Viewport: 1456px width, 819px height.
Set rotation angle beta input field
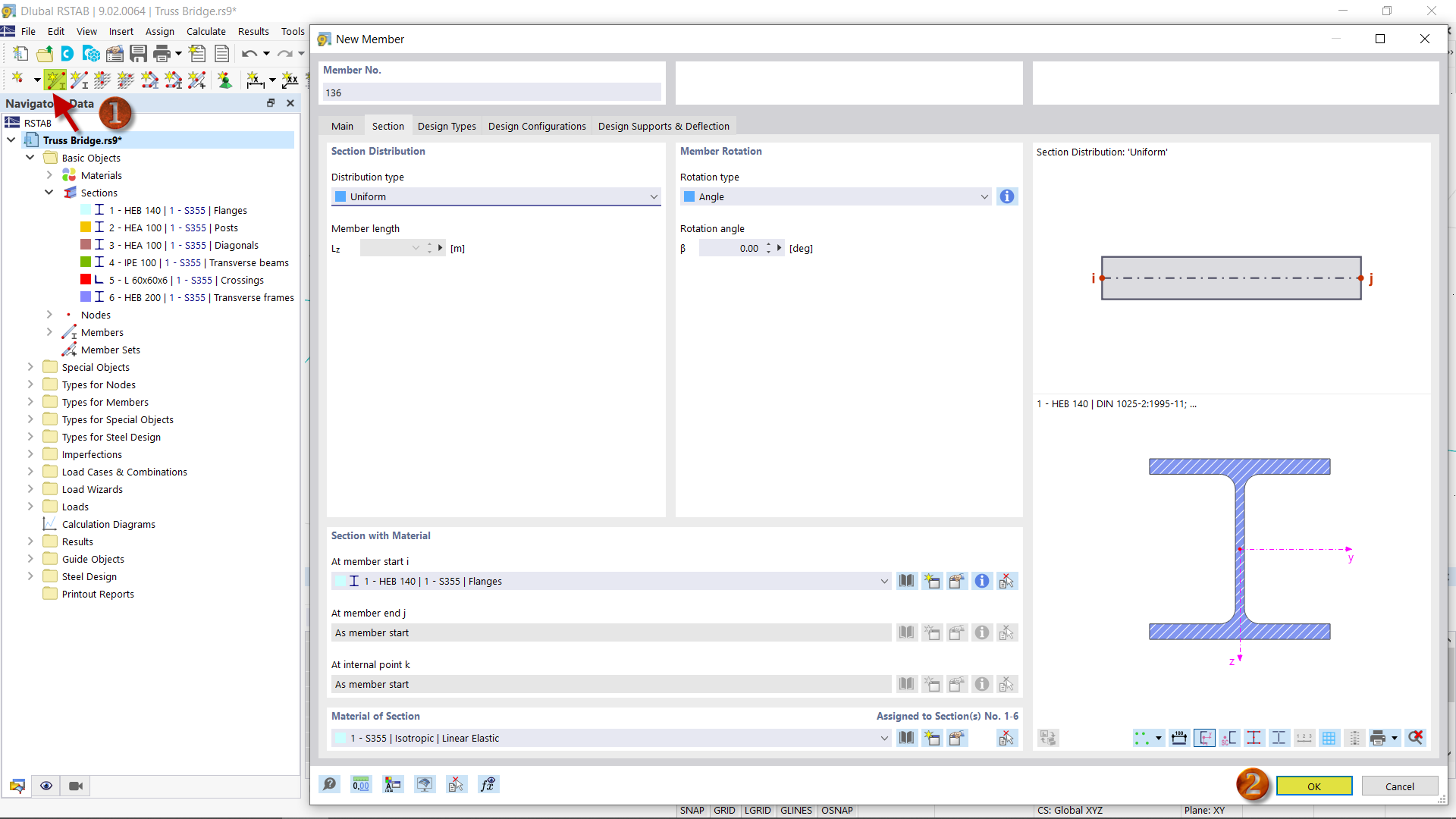tap(729, 247)
